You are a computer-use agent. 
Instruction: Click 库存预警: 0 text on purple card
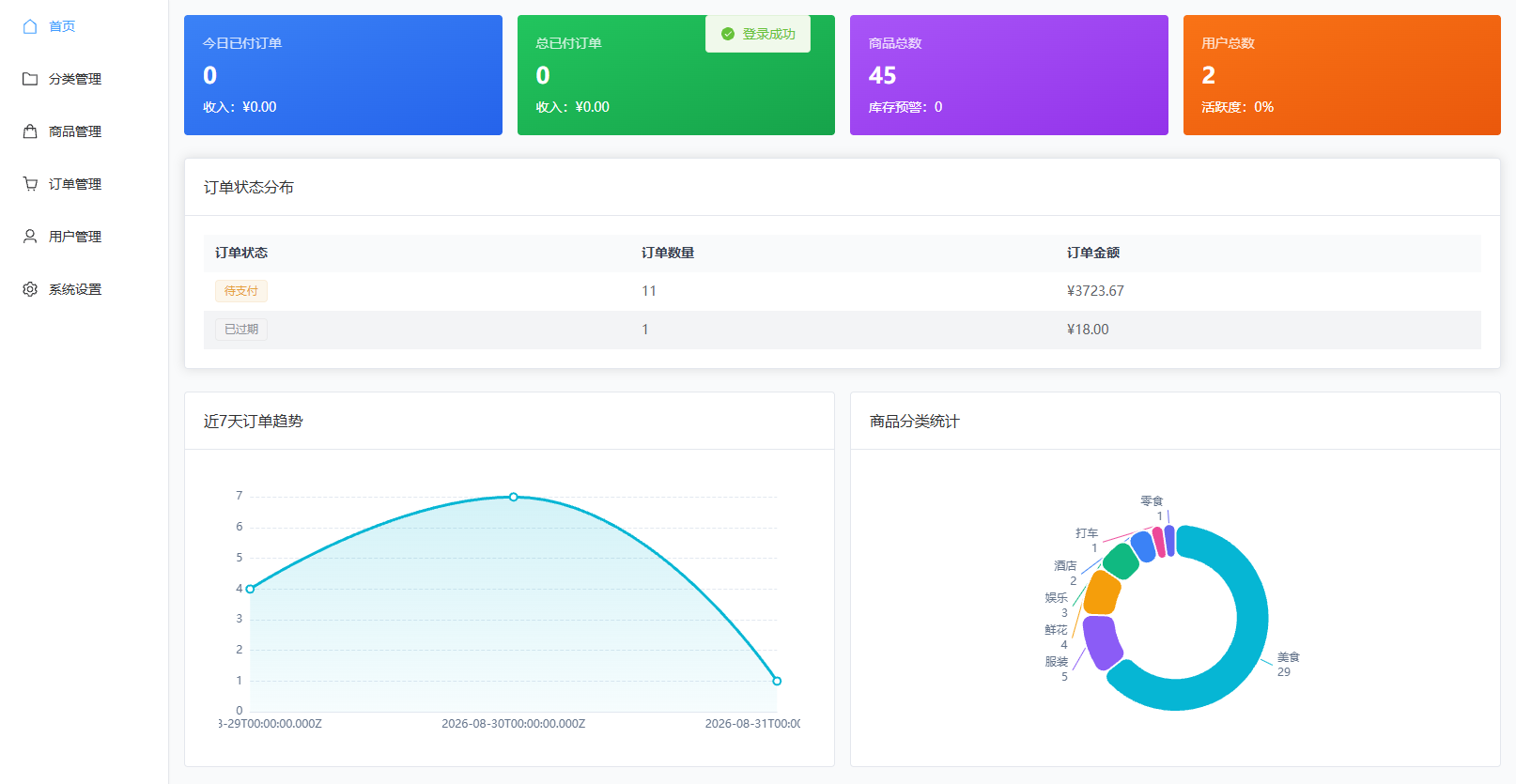click(905, 107)
